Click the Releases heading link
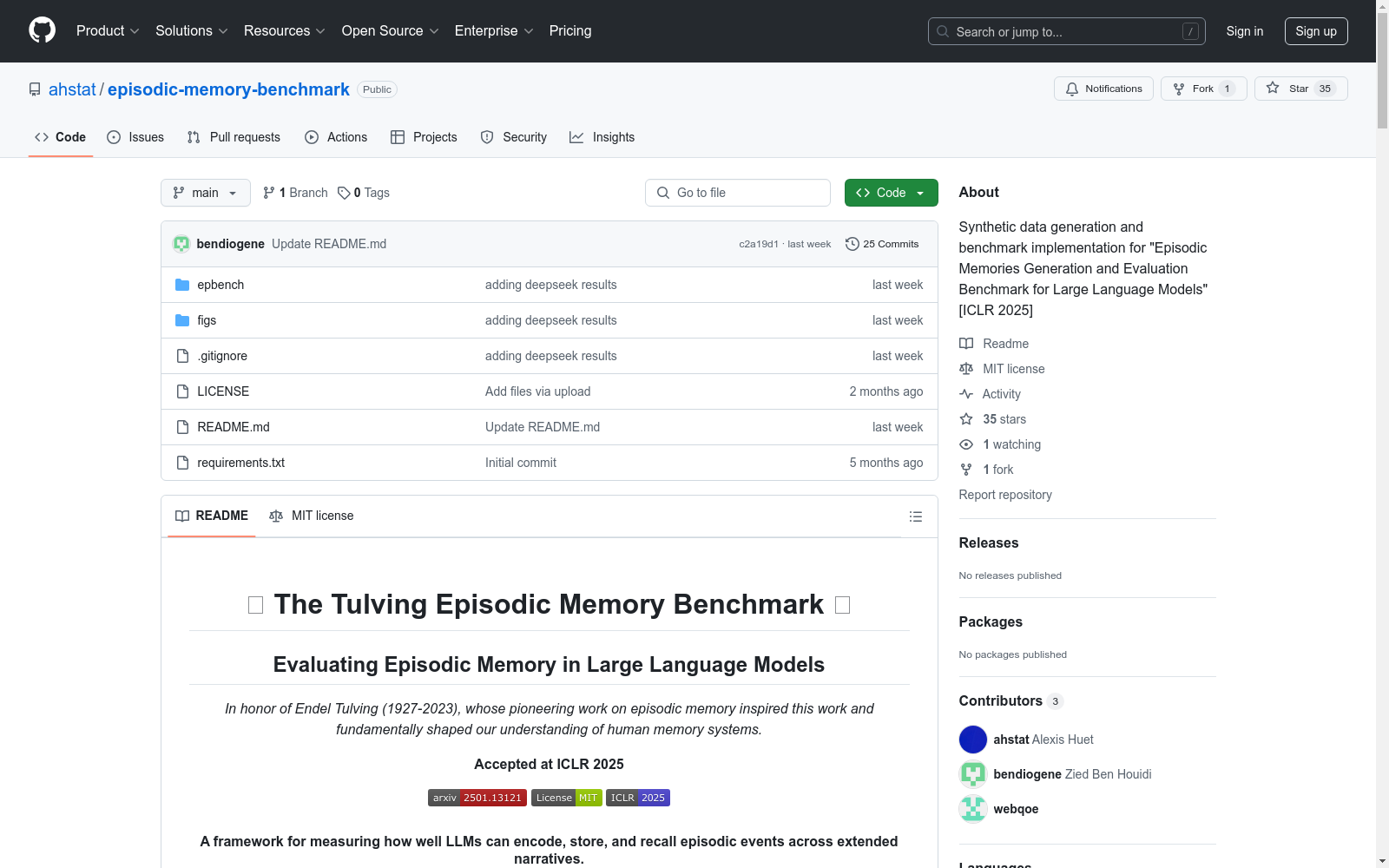This screenshot has height=868, width=1389. (x=989, y=542)
